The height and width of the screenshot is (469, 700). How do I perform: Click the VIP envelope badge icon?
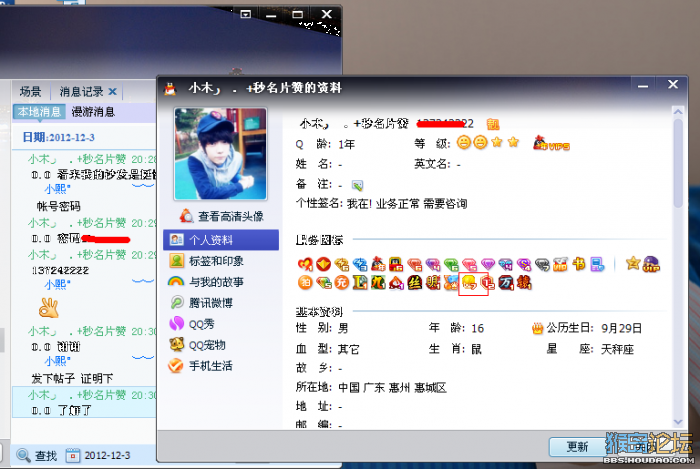point(560,264)
